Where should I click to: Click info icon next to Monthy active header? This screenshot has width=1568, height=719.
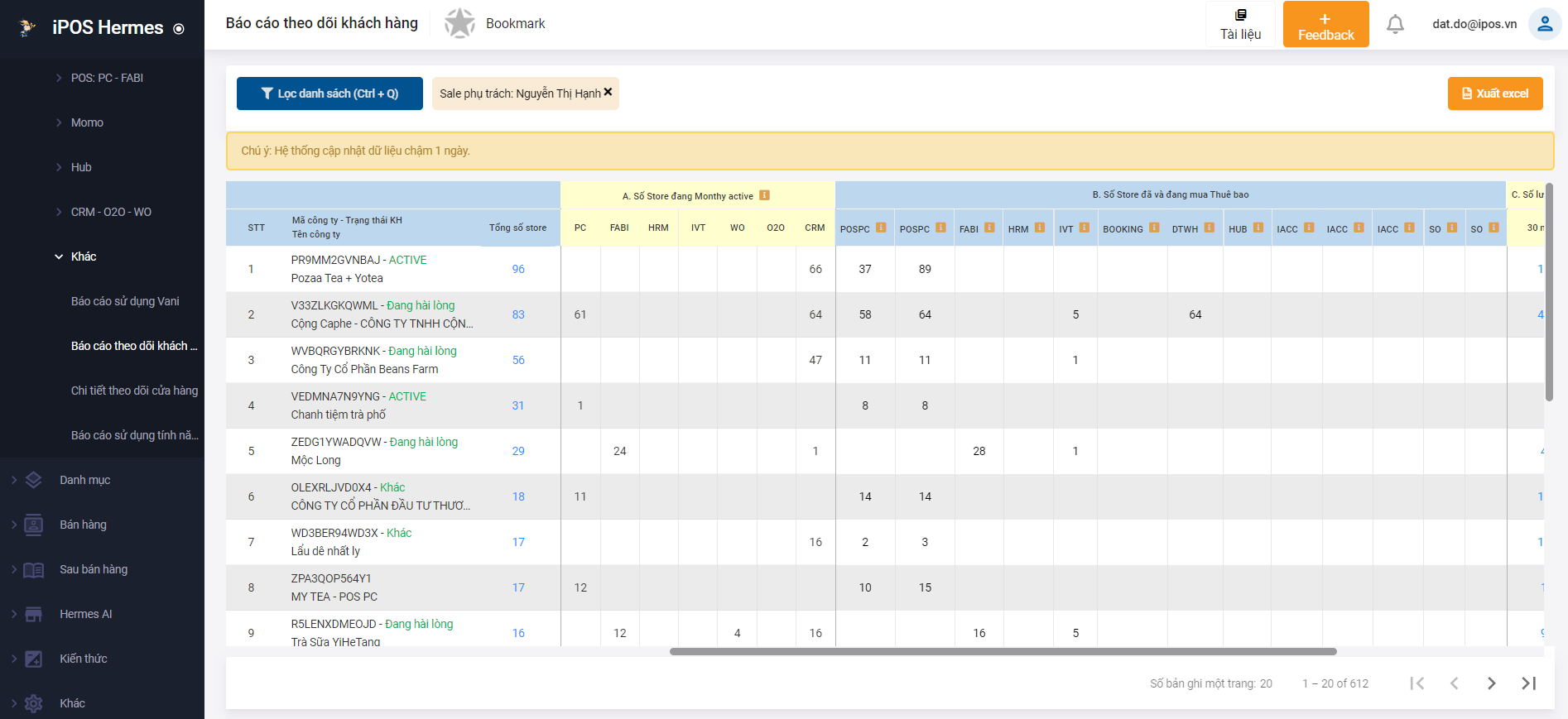(764, 195)
